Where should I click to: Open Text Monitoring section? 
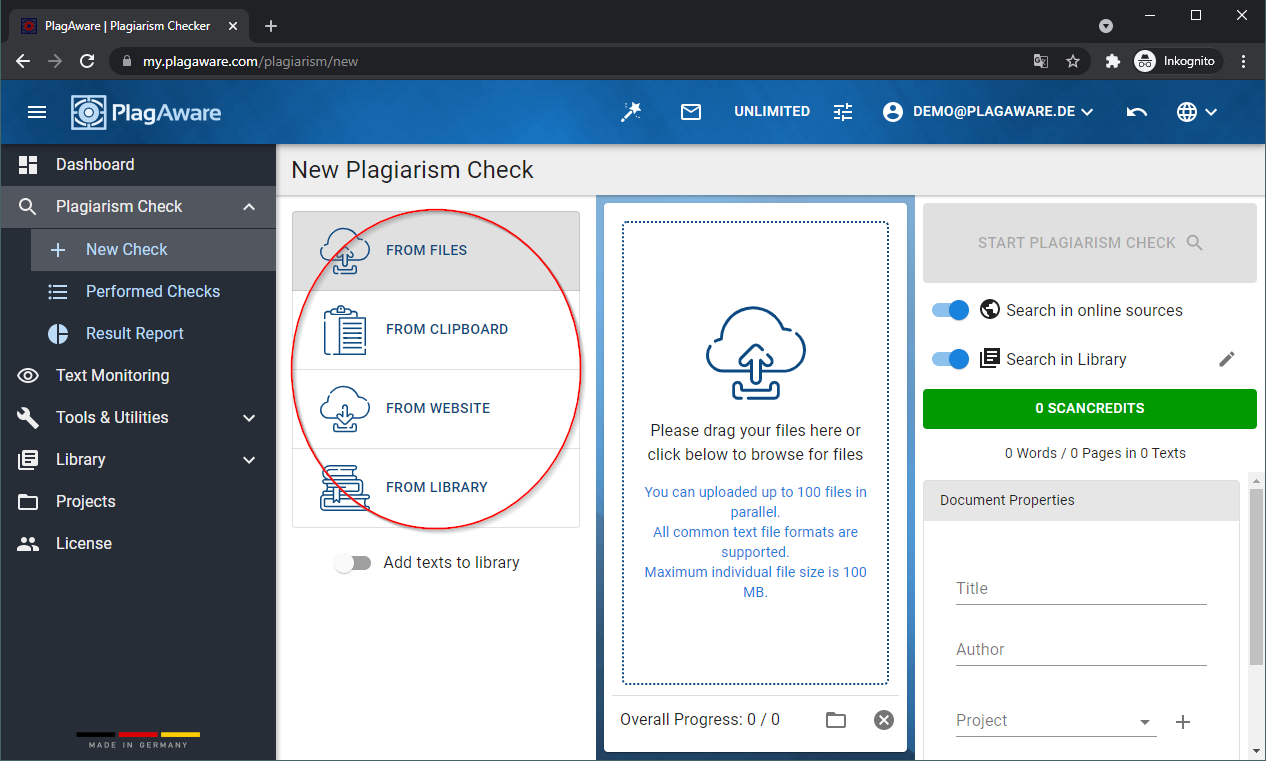(138, 375)
